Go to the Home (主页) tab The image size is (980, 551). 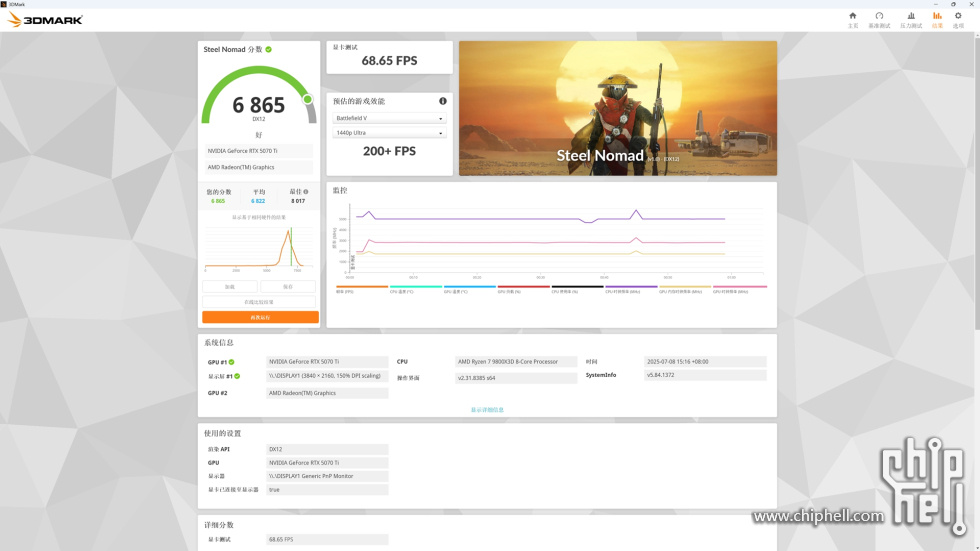(x=852, y=20)
